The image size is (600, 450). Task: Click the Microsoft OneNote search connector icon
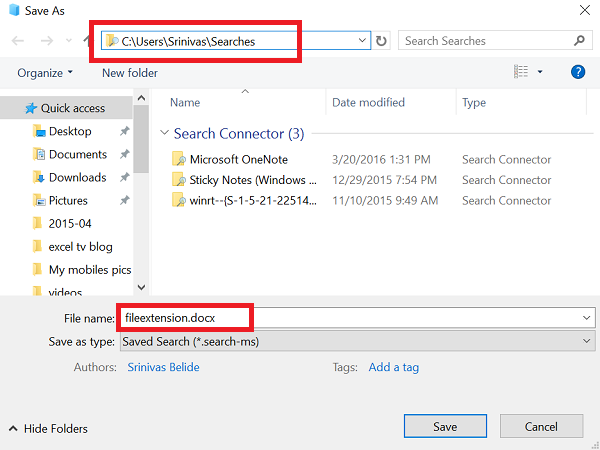click(179, 159)
